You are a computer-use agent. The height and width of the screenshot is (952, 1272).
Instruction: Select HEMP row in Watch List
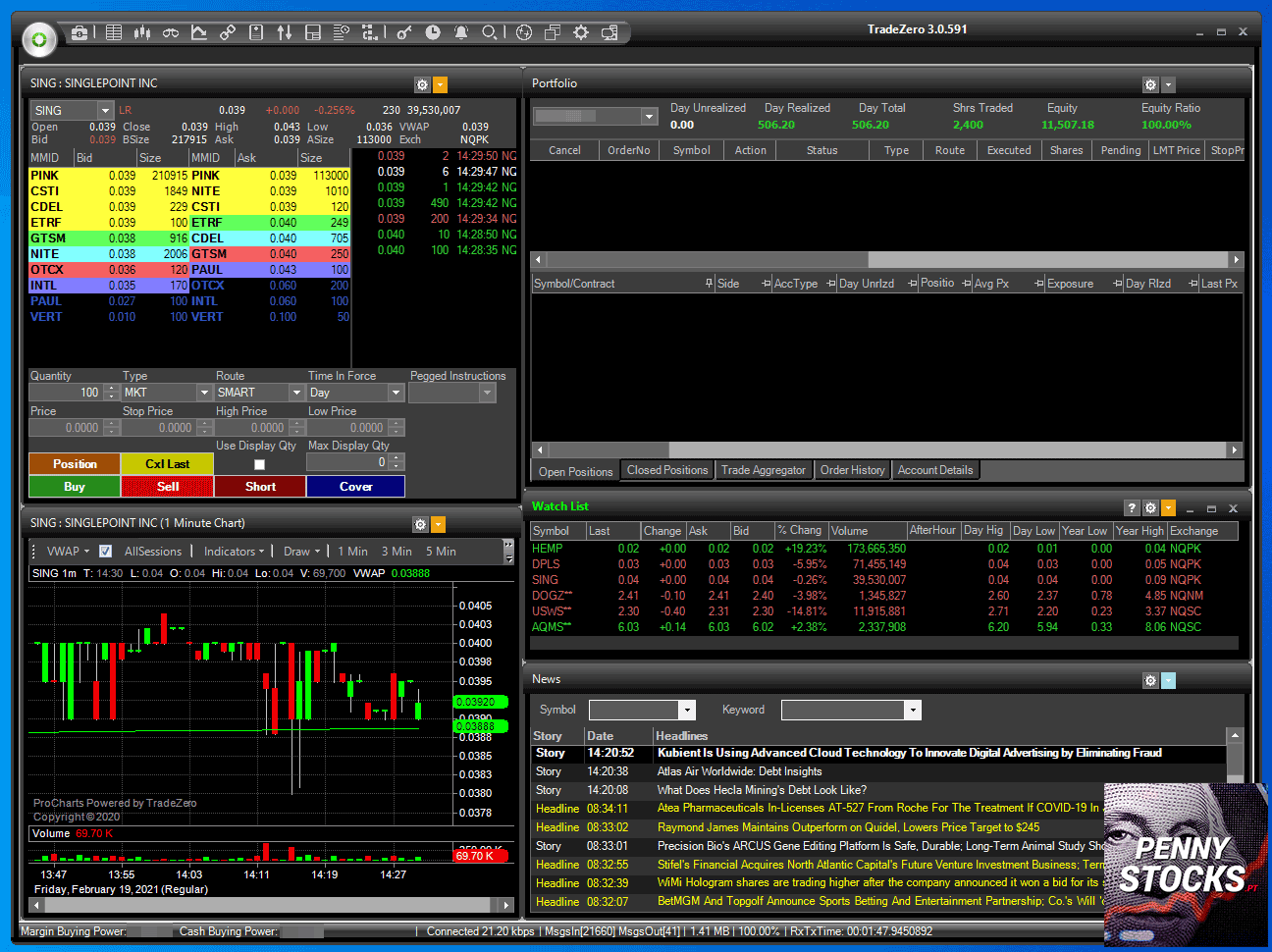(883, 549)
